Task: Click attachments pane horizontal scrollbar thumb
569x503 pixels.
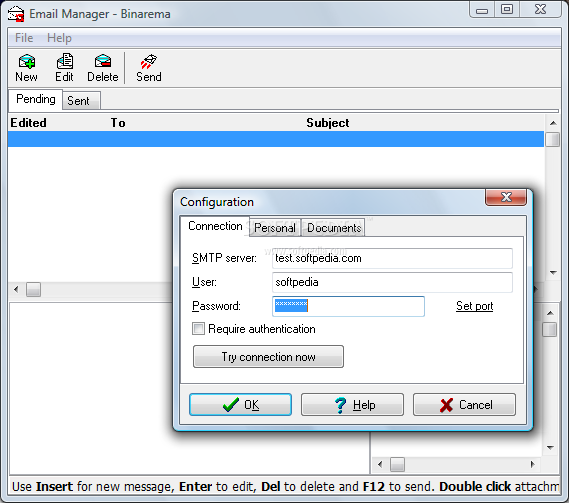Action: tap(397, 465)
